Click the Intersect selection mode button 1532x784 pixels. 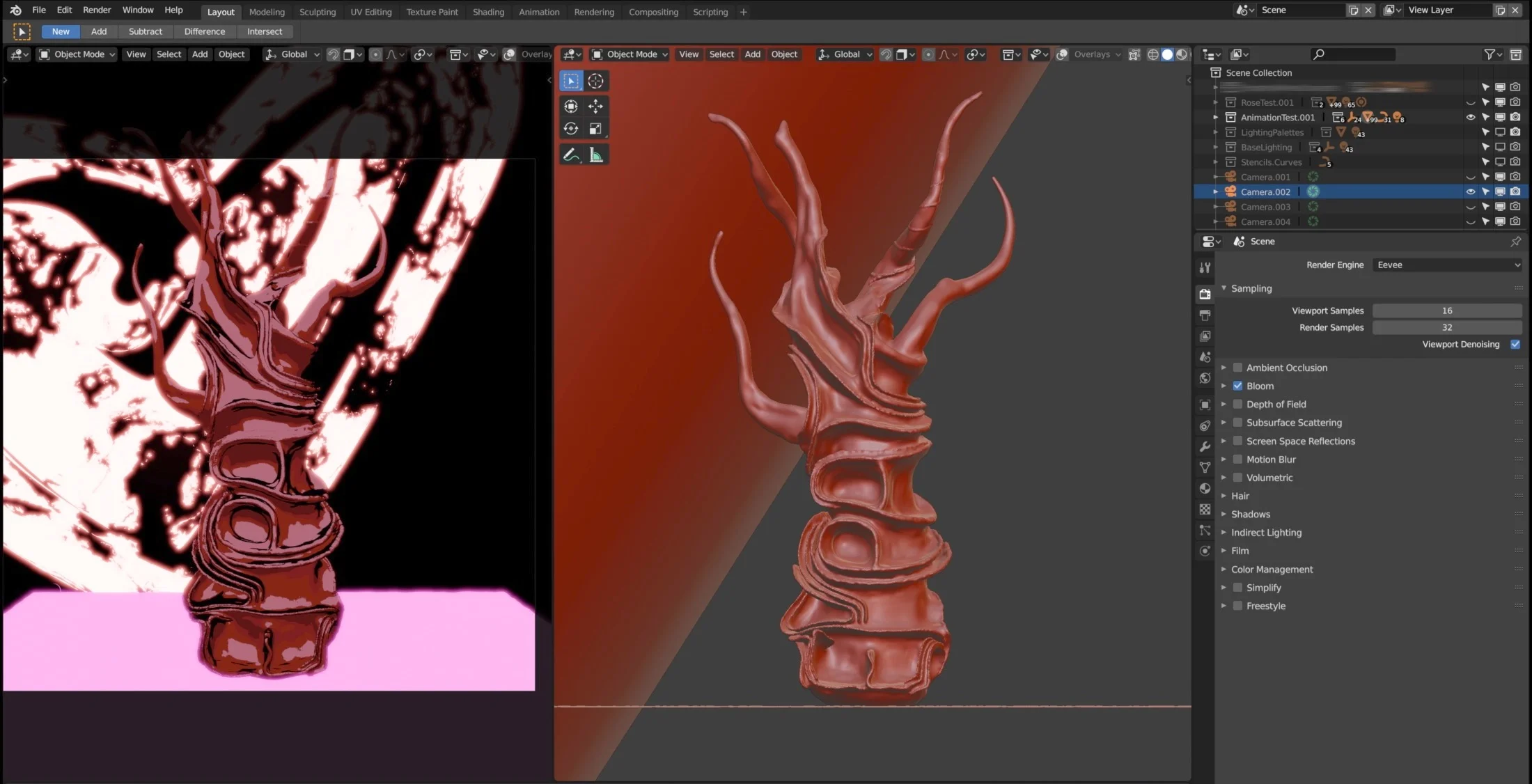pos(265,31)
